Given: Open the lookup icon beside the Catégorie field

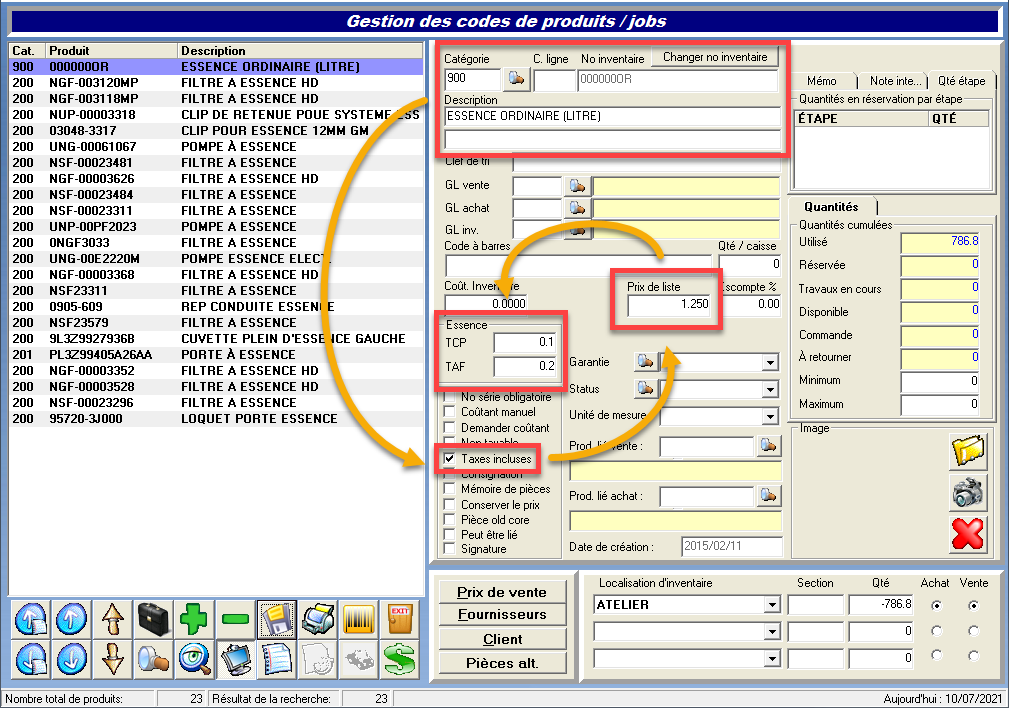Looking at the screenshot, I should 516,79.
